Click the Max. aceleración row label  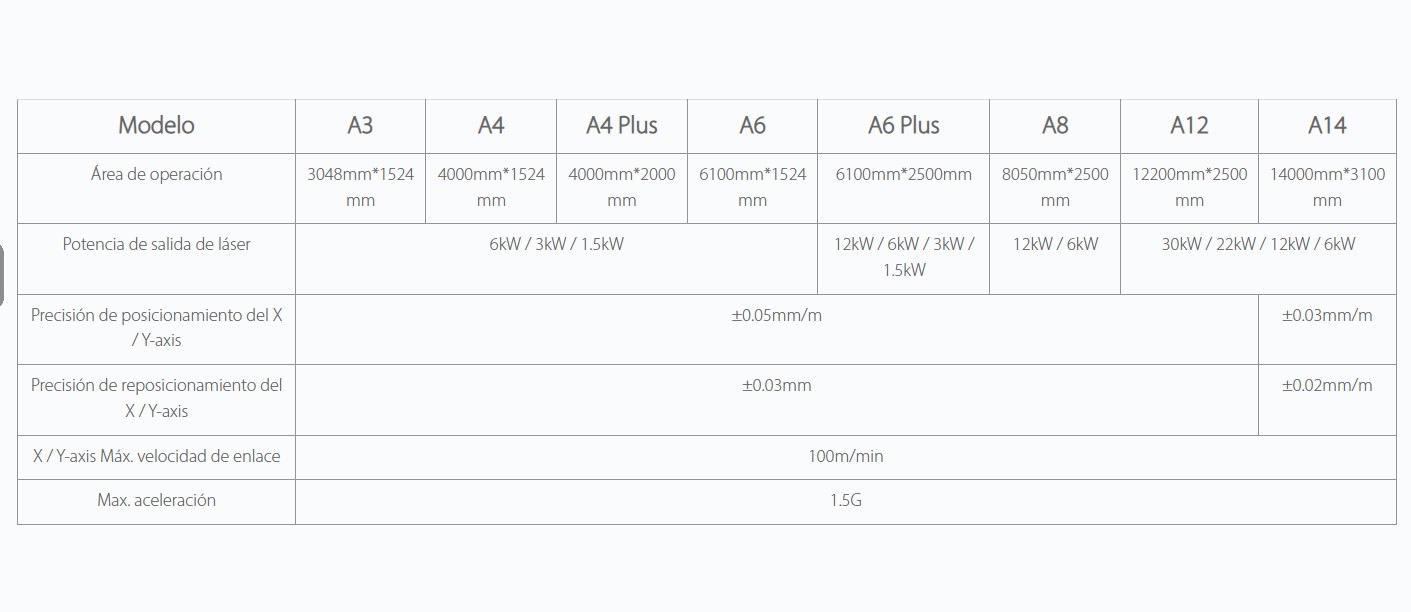[x=156, y=500]
